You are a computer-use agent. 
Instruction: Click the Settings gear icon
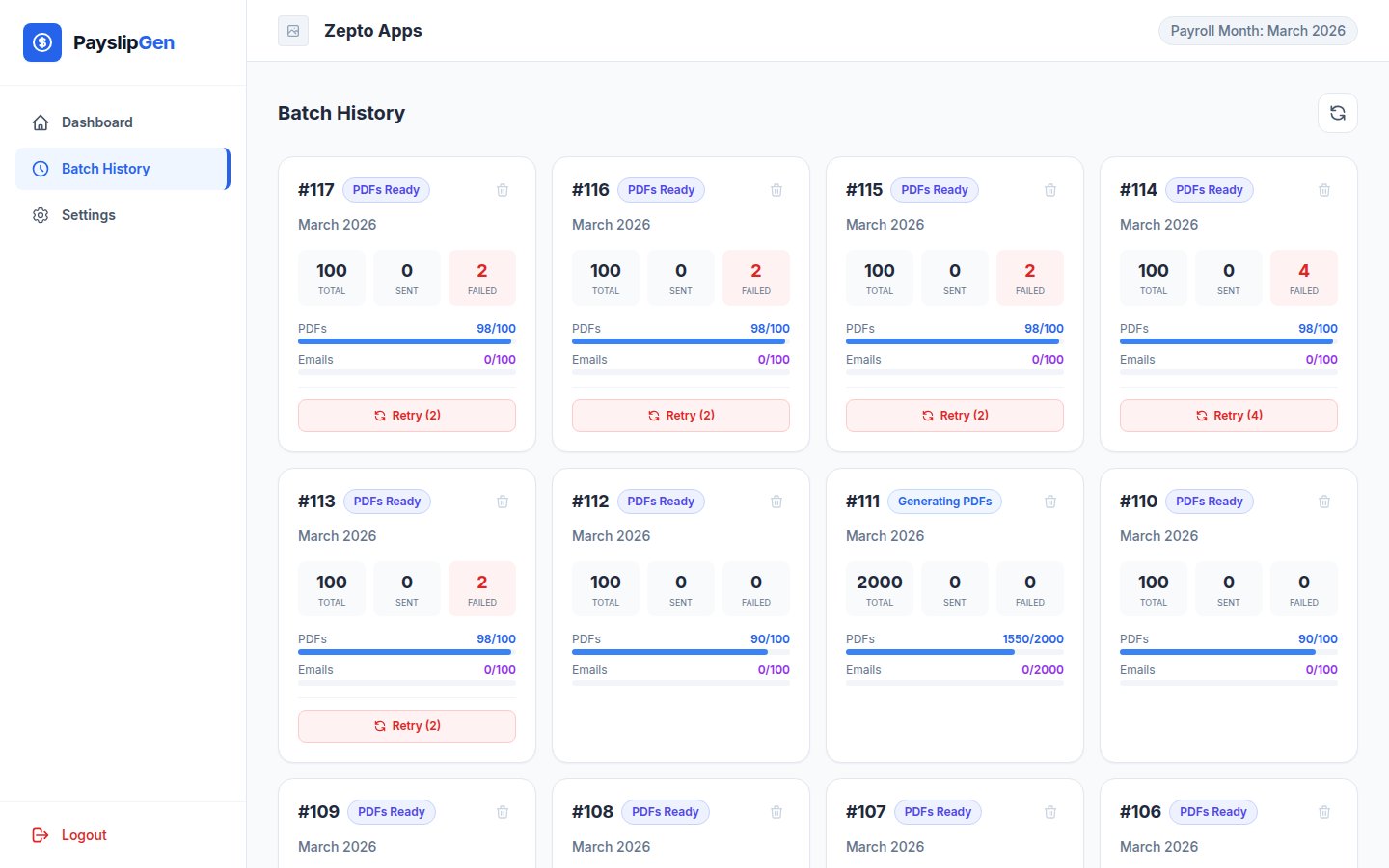coord(41,215)
